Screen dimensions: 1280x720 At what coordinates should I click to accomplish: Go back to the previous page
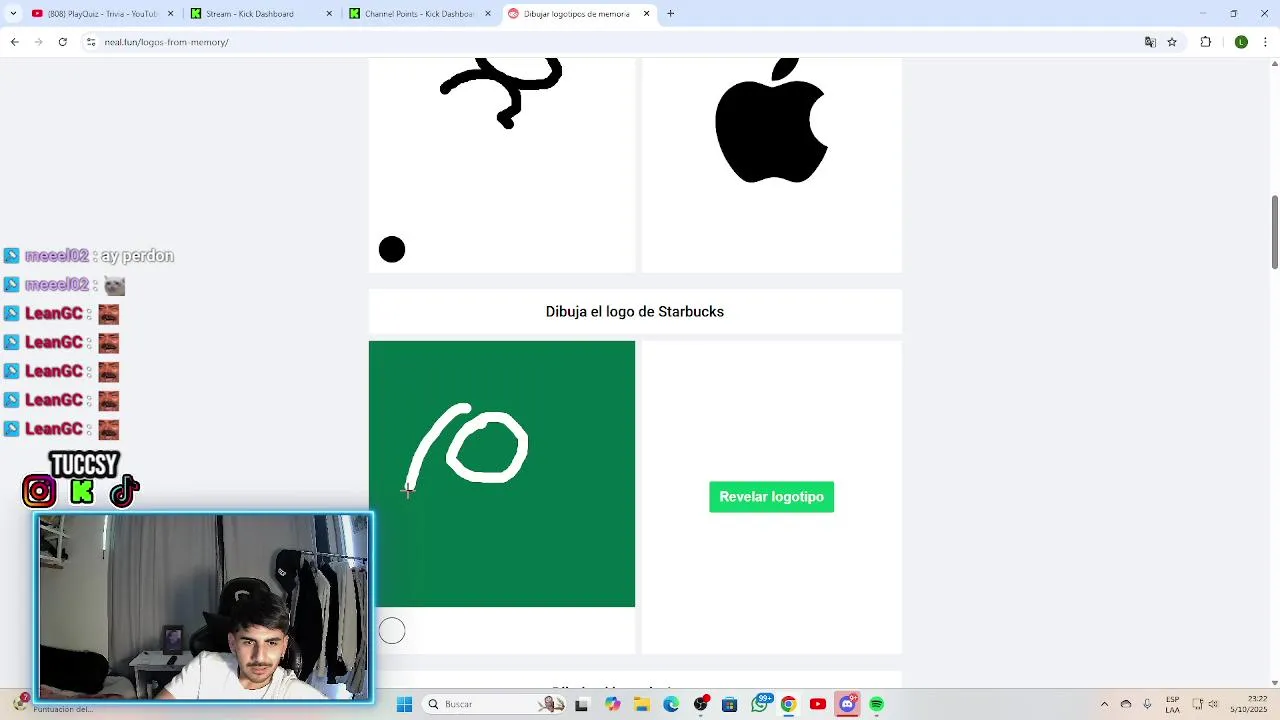coord(14,42)
